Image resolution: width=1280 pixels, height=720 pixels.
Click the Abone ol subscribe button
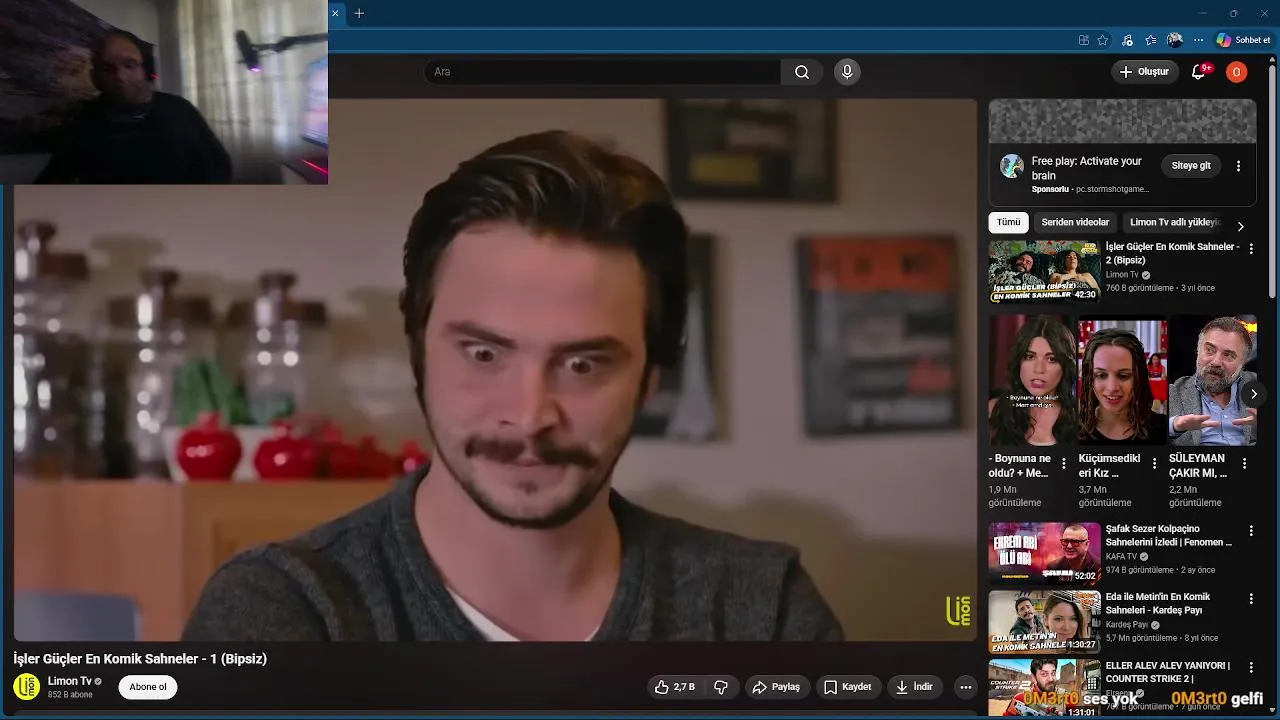(x=148, y=687)
